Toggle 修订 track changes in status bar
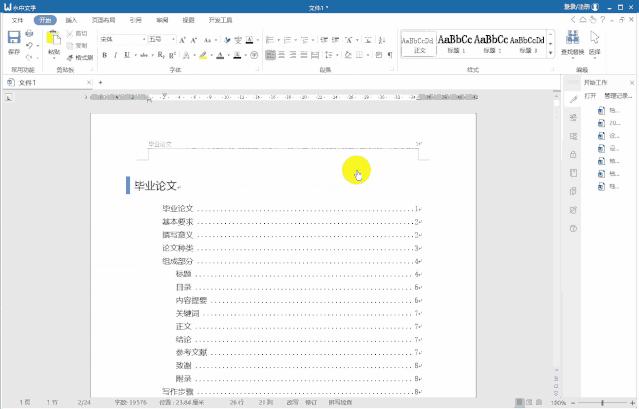This screenshot has width=639, height=409. pyautogui.click(x=311, y=402)
